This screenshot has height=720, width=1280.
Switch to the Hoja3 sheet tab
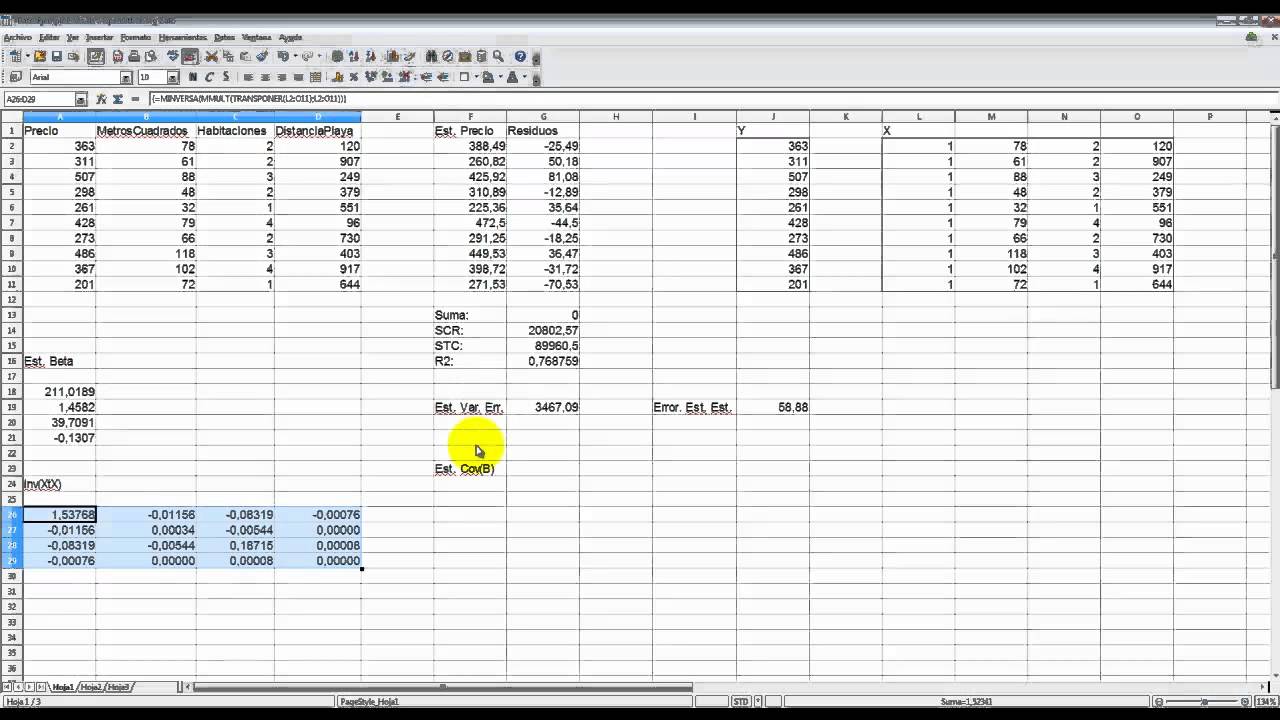[x=119, y=687]
